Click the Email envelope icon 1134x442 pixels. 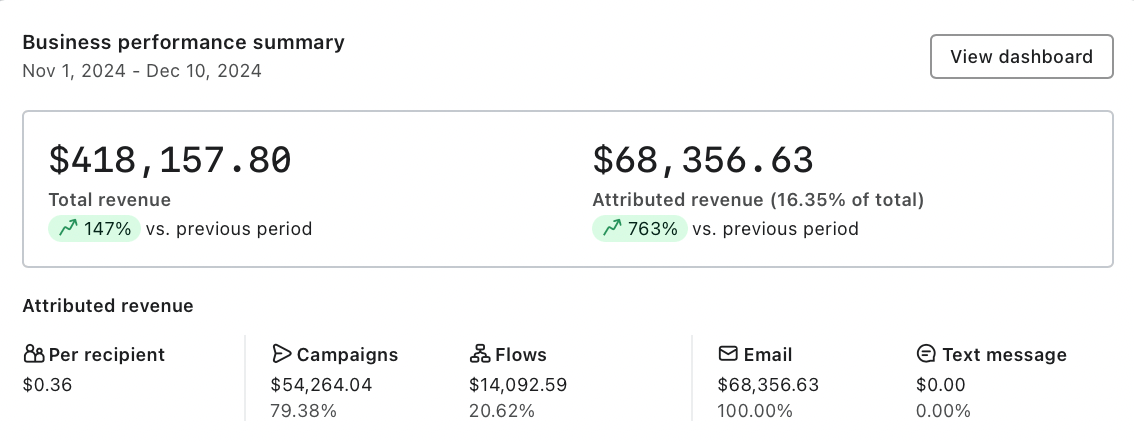point(728,354)
